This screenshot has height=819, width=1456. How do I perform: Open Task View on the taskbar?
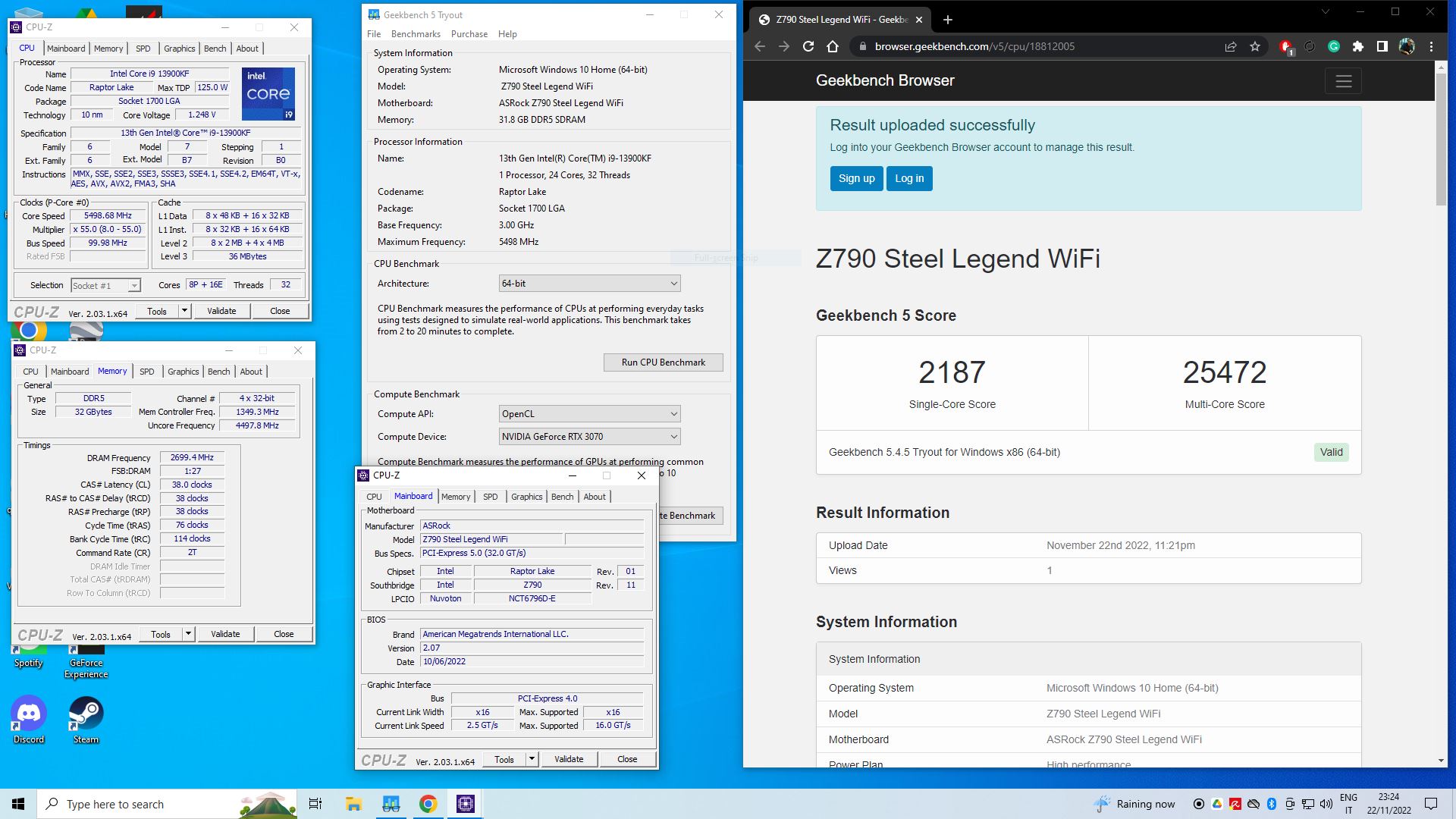tap(315, 804)
